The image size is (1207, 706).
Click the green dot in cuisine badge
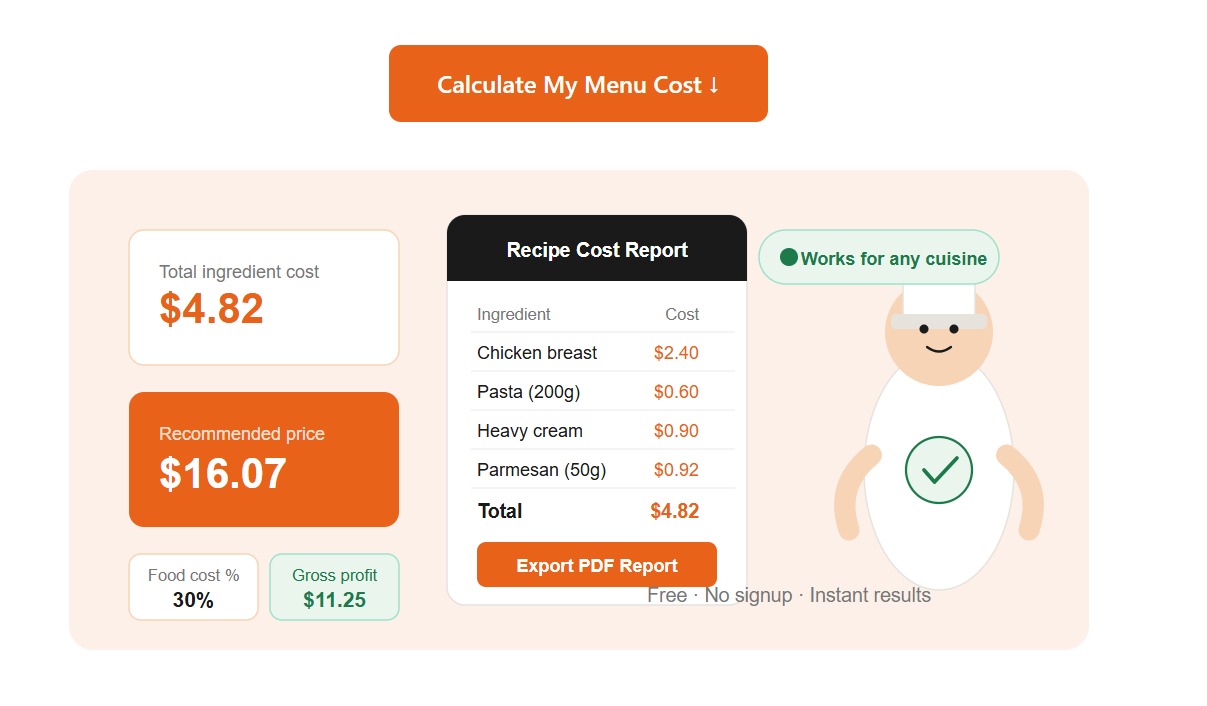(788, 257)
